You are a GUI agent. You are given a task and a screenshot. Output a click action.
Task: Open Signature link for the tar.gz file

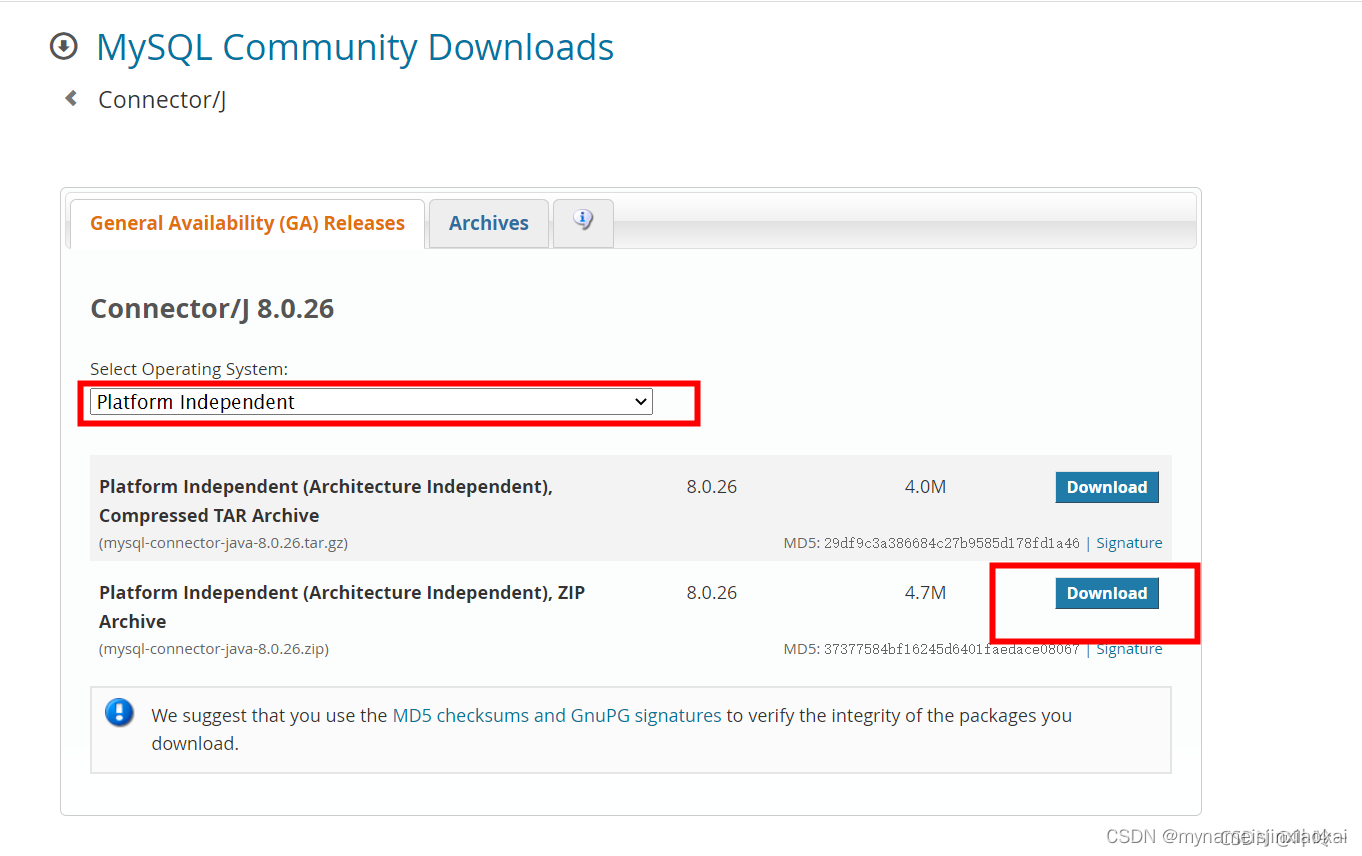(1129, 543)
